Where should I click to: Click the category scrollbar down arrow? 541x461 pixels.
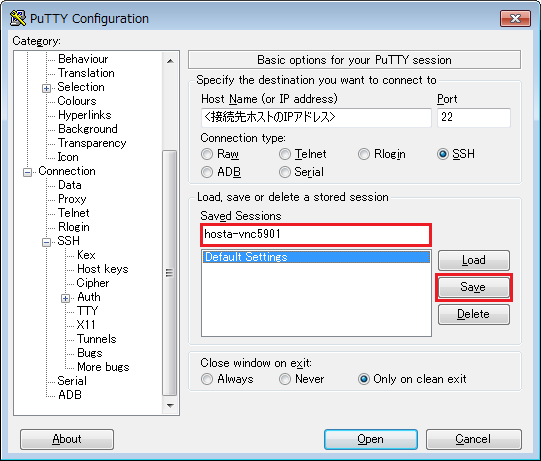tap(170, 405)
